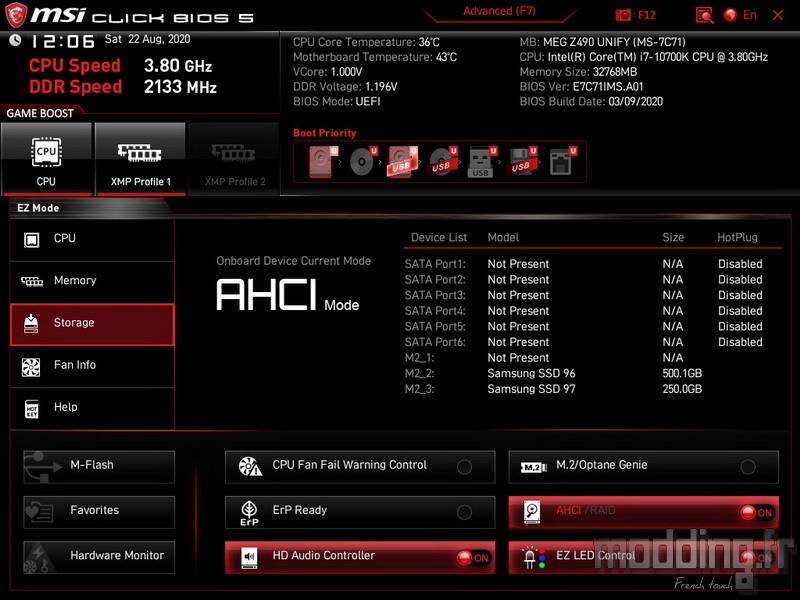Viewport: 800px width, 600px height.
Task: Click the clock icon next to 12:06
Action: (x=15, y=40)
